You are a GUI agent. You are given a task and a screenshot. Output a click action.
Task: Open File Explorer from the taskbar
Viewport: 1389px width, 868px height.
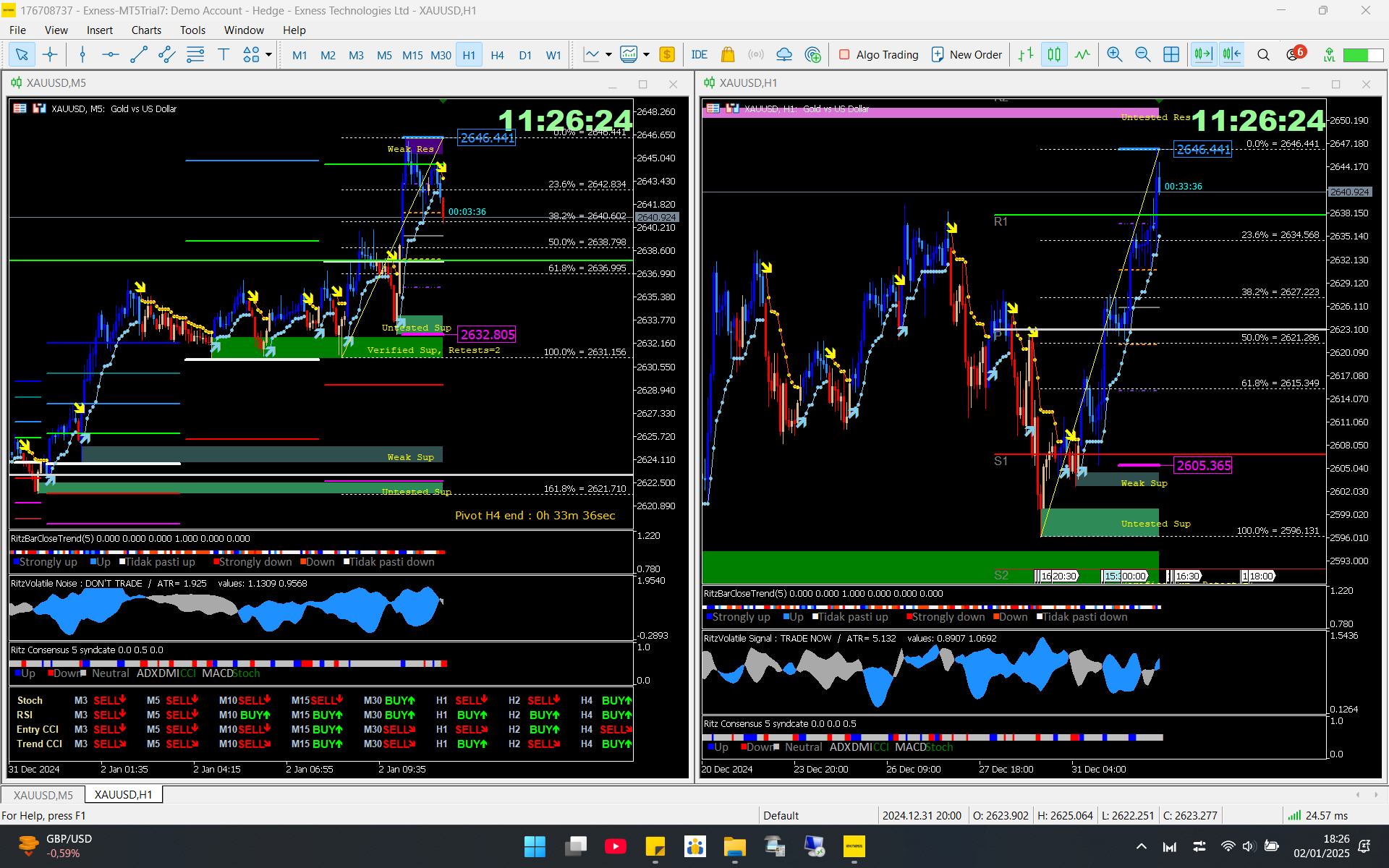click(734, 846)
